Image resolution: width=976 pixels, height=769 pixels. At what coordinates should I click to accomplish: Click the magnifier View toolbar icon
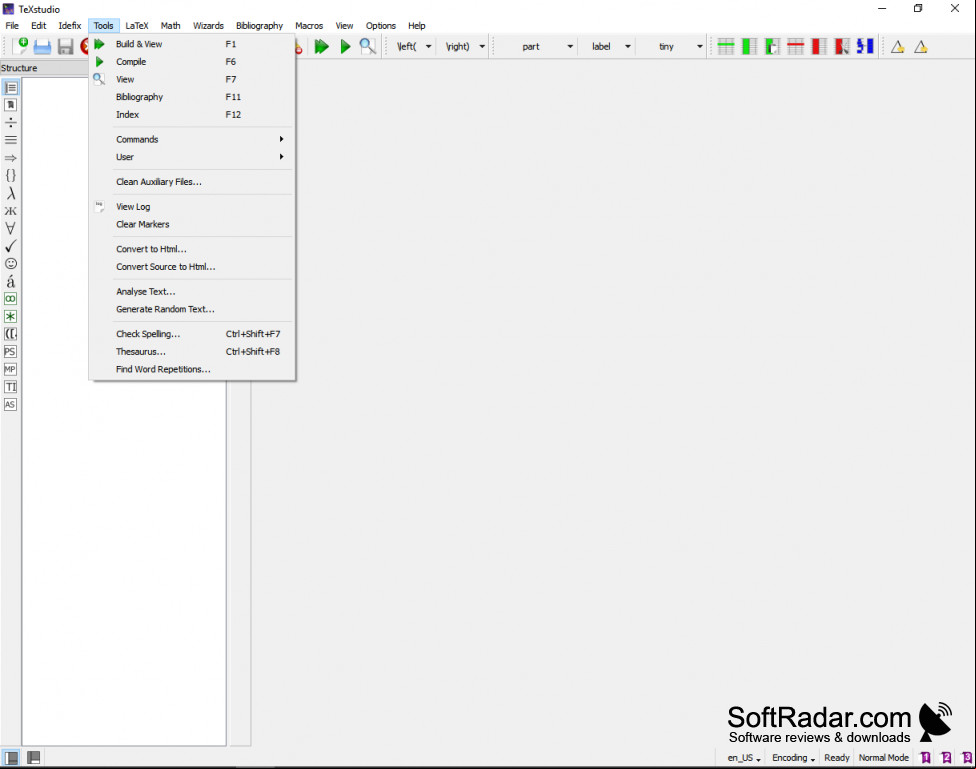367,46
